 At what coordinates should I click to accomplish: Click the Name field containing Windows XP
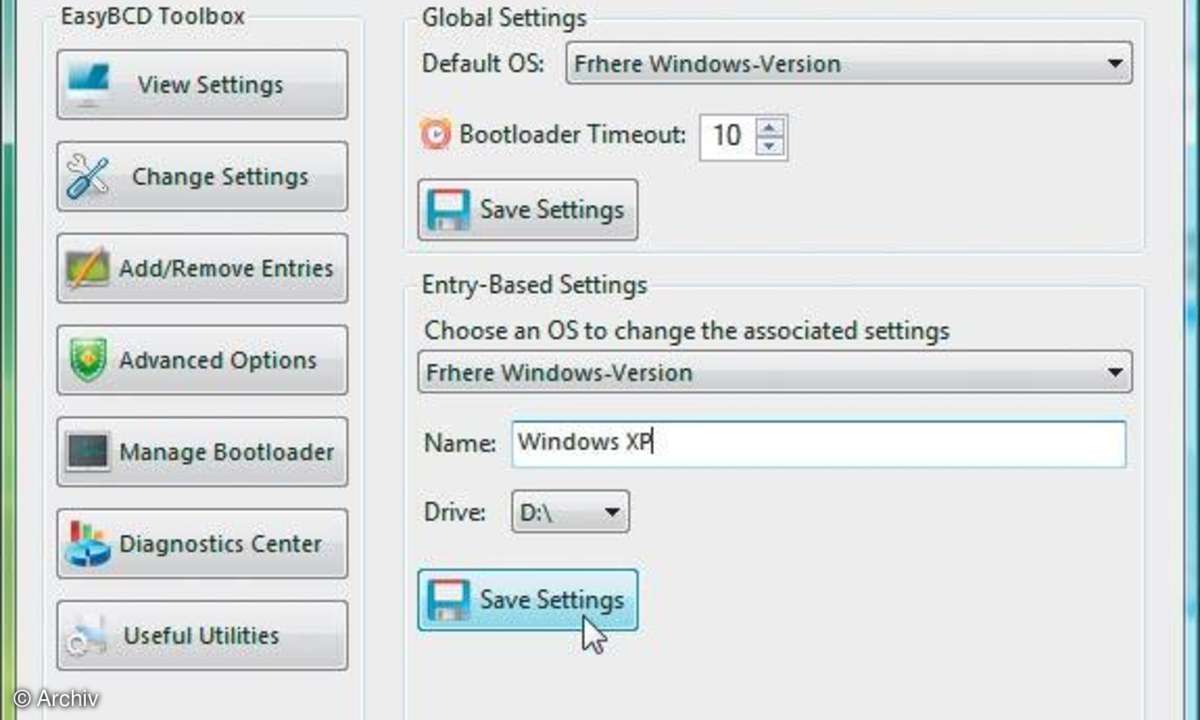(x=818, y=443)
